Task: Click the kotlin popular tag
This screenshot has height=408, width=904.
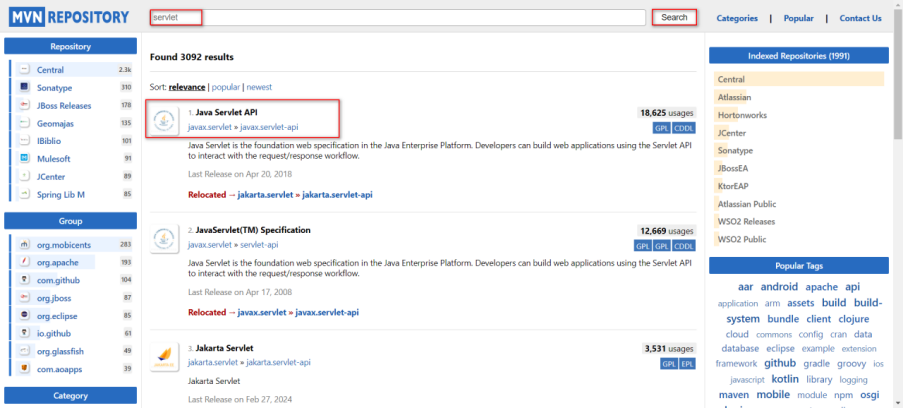Action: 785,379
